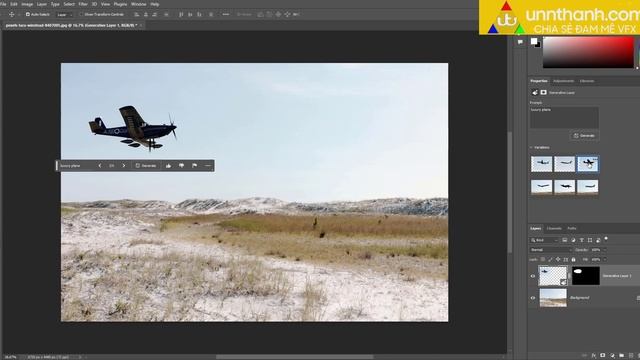Open the Filter menu
The width and height of the screenshot is (640, 360).
click(x=83, y=4)
